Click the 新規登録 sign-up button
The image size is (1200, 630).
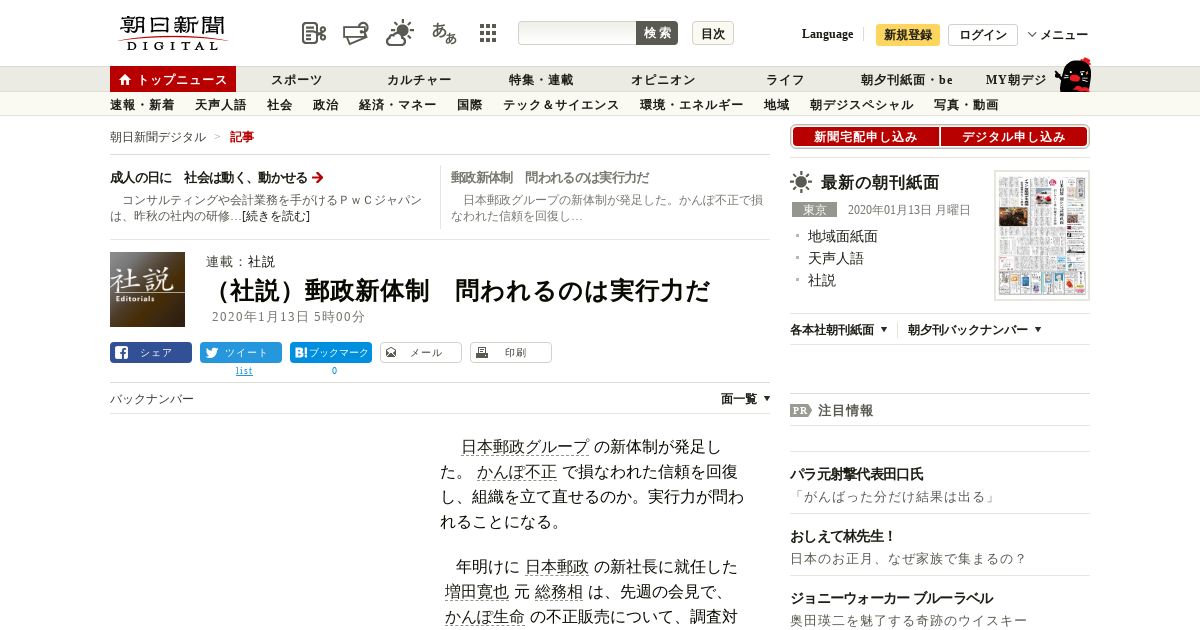(908, 35)
